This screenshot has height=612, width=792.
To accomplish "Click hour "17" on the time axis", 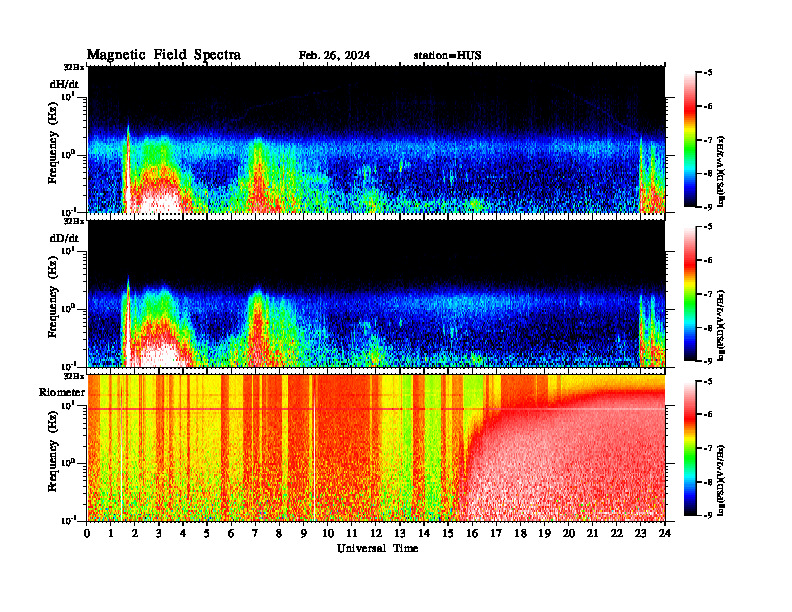I will pyautogui.click(x=496, y=534).
